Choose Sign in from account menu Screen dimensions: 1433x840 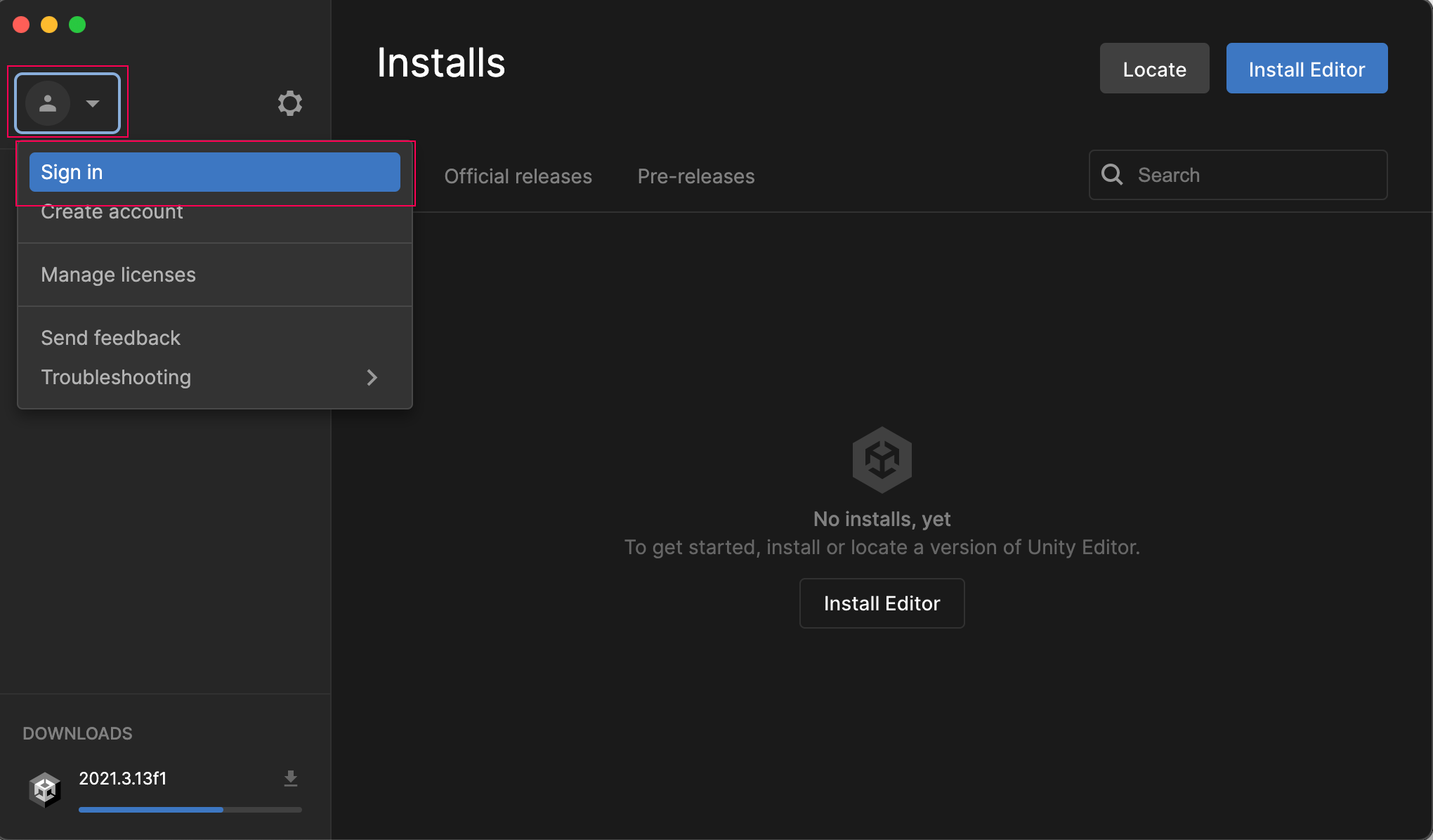pyautogui.click(x=214, y=172)
